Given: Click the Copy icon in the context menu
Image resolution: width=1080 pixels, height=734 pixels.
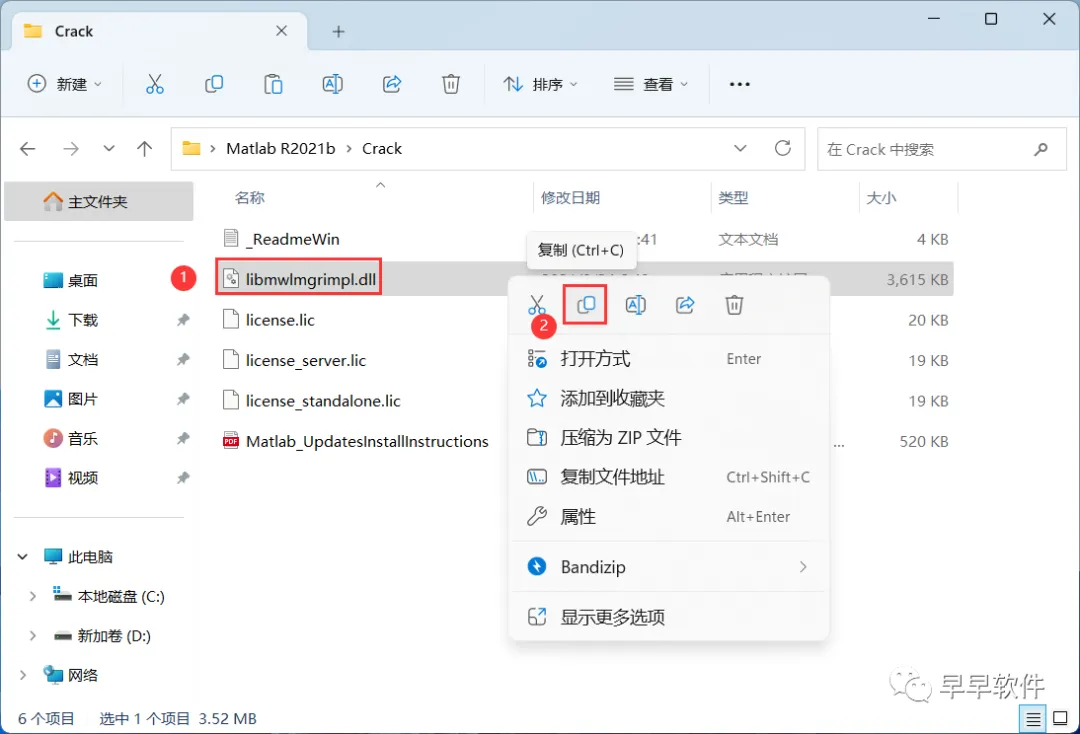Looking at the screenshot, I should click(585, 304).
